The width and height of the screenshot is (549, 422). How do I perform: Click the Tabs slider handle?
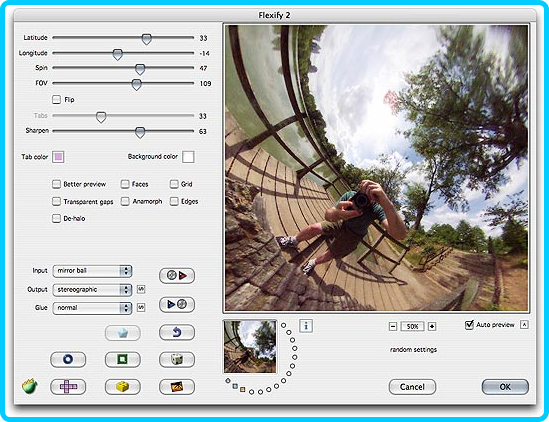coord(101,117)
